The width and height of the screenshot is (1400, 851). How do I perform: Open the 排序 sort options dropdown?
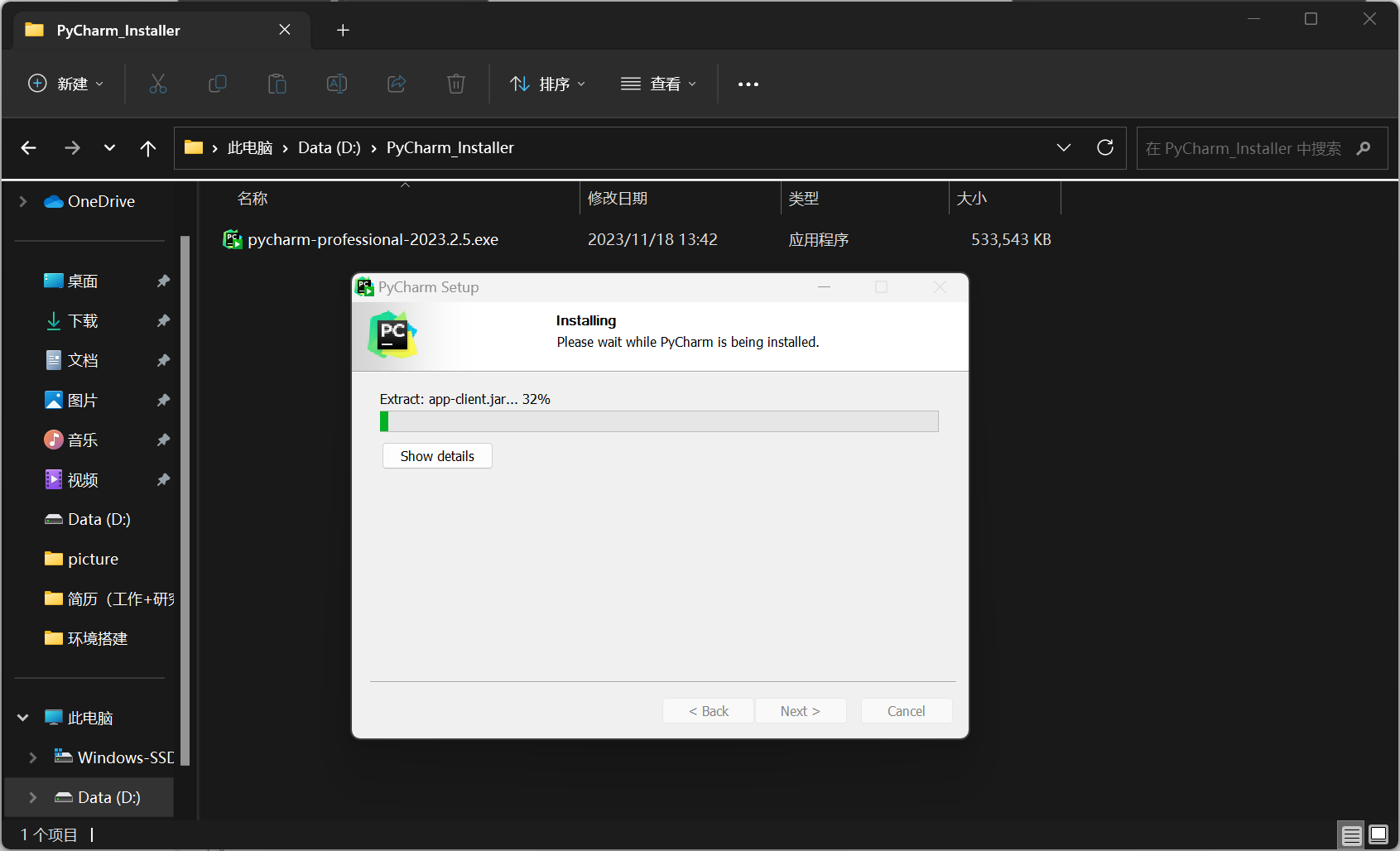(548, 84)
